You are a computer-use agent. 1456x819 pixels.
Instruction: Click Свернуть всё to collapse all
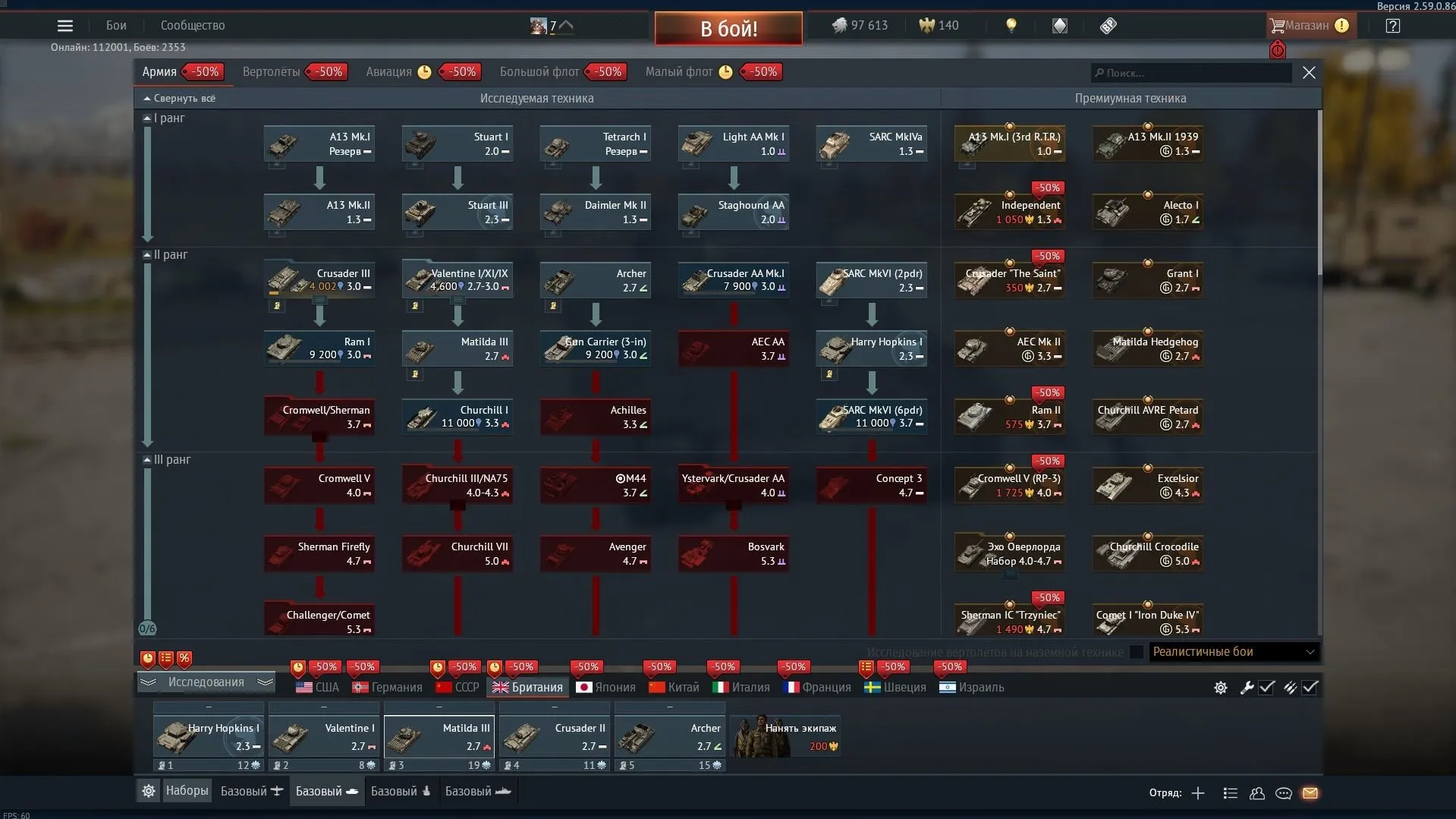pos(179,99)
